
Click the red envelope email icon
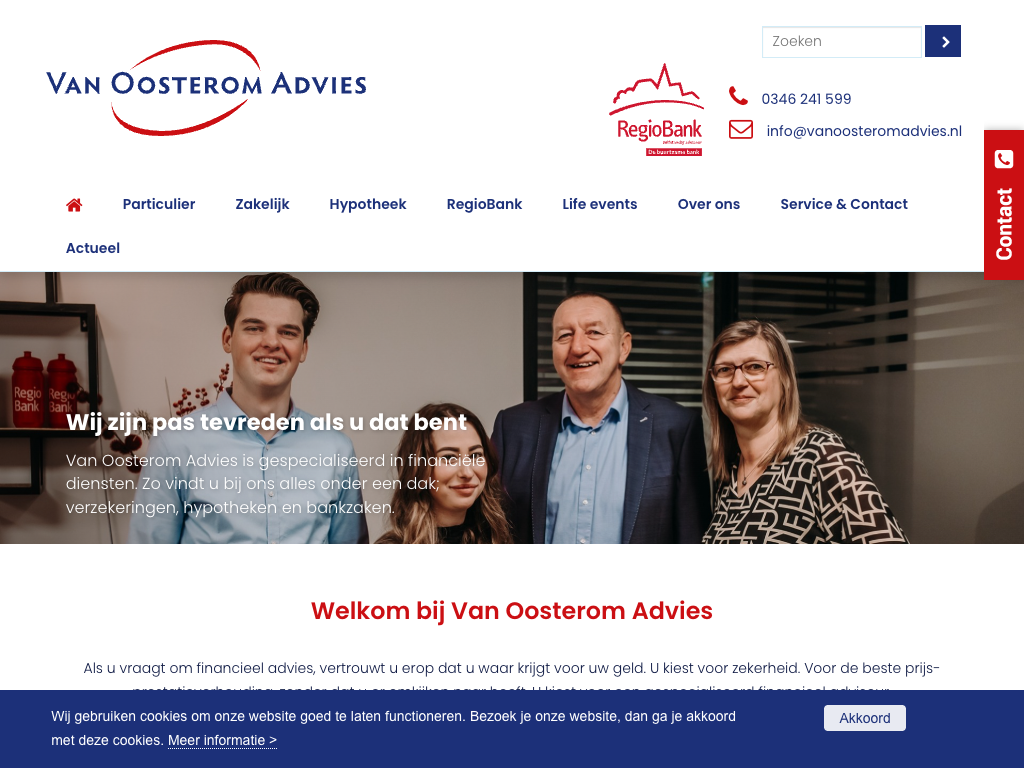[x=741, y=129]
